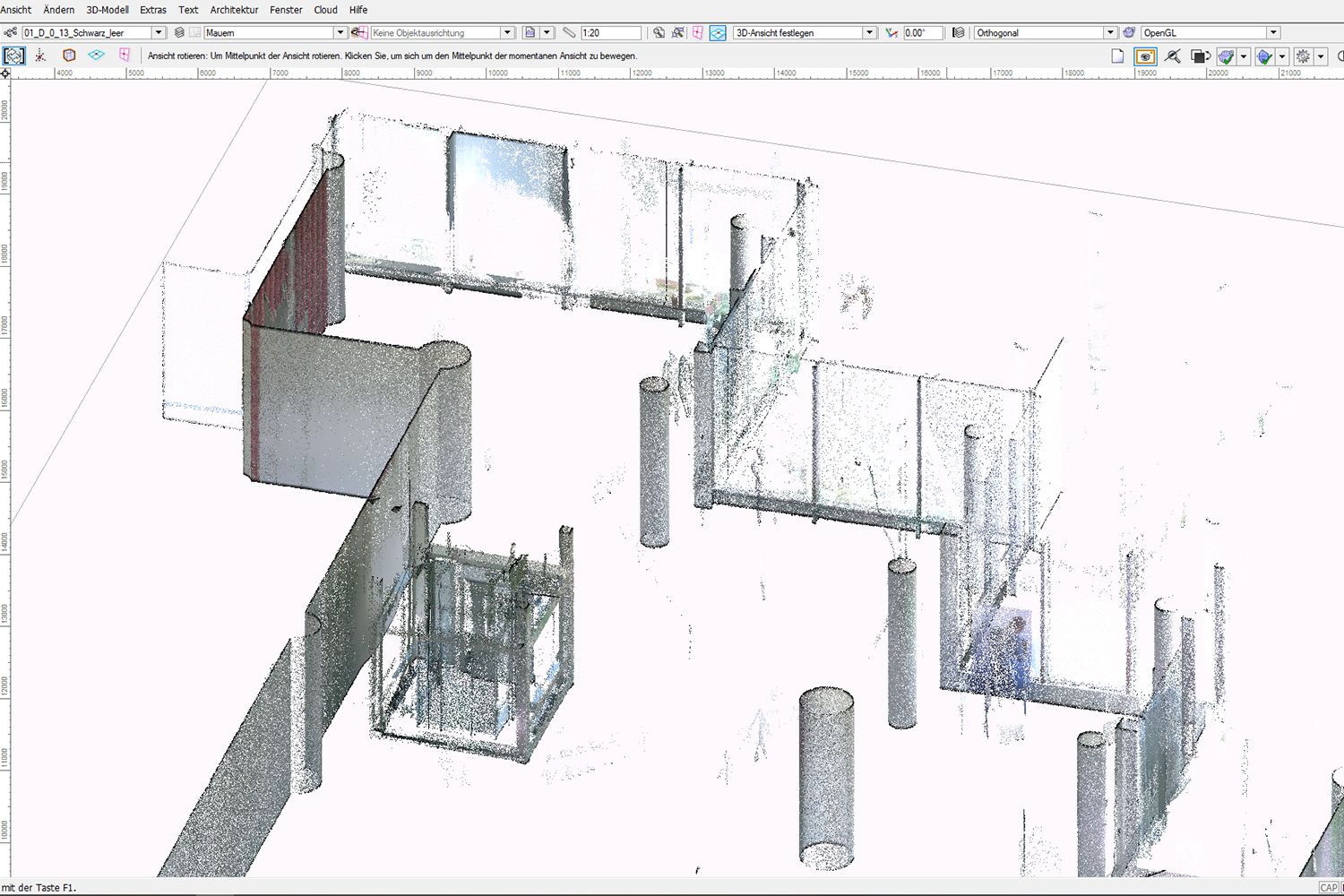The width and height of the screenshot is (1344, 896).
Task: Click the blank new document icon
Action: [1116, 56]
